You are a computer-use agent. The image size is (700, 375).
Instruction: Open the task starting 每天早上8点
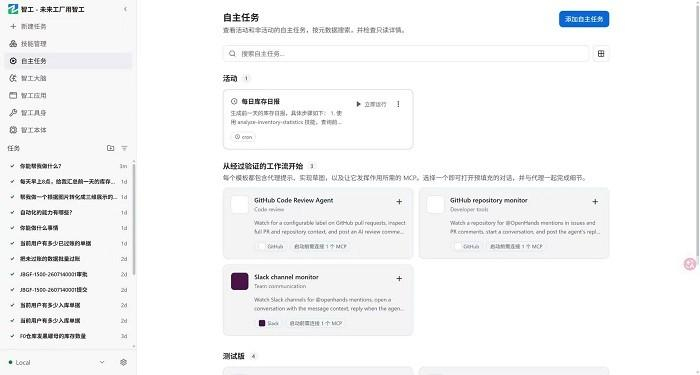tap(68, 182)
